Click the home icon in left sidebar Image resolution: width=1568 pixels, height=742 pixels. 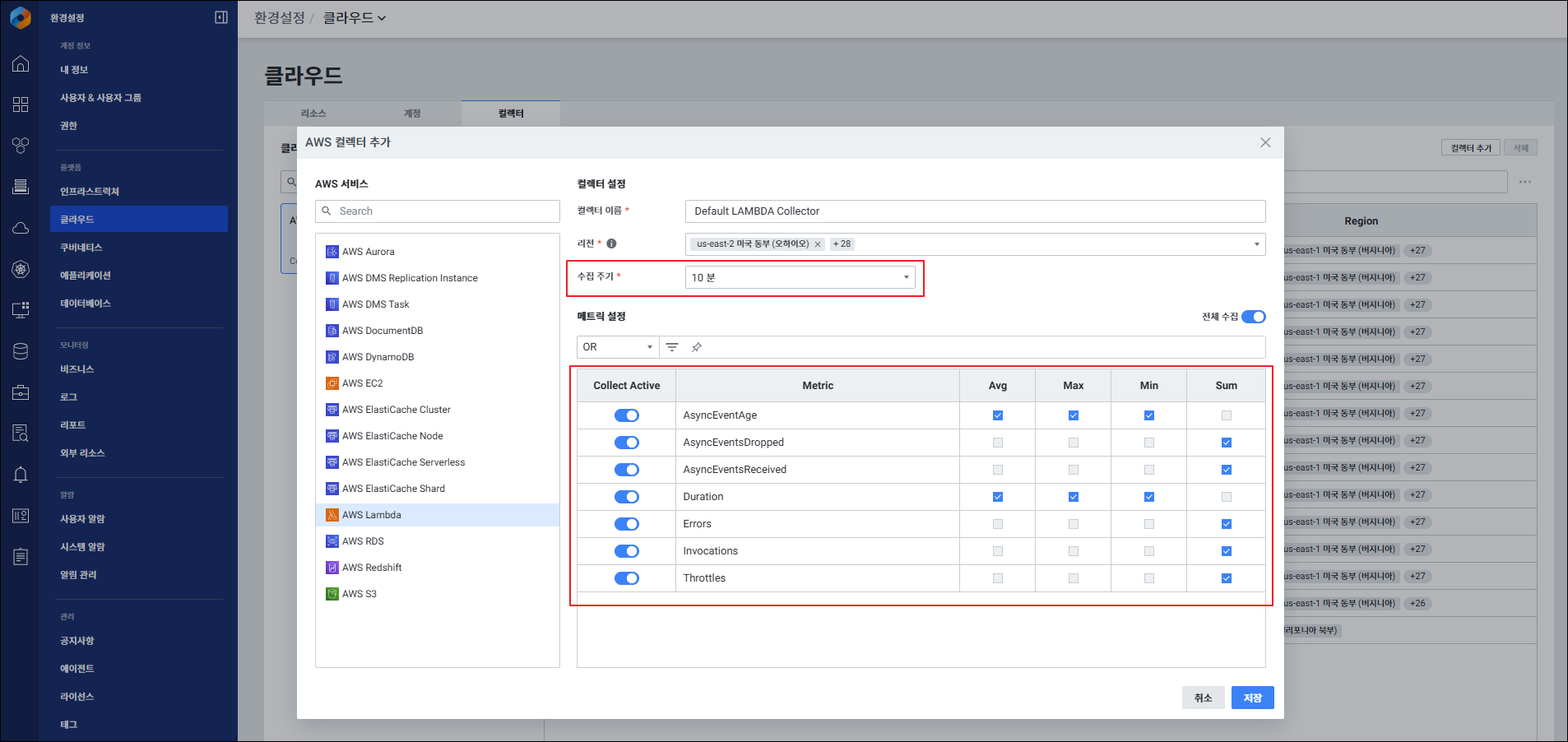pos(21,64)
